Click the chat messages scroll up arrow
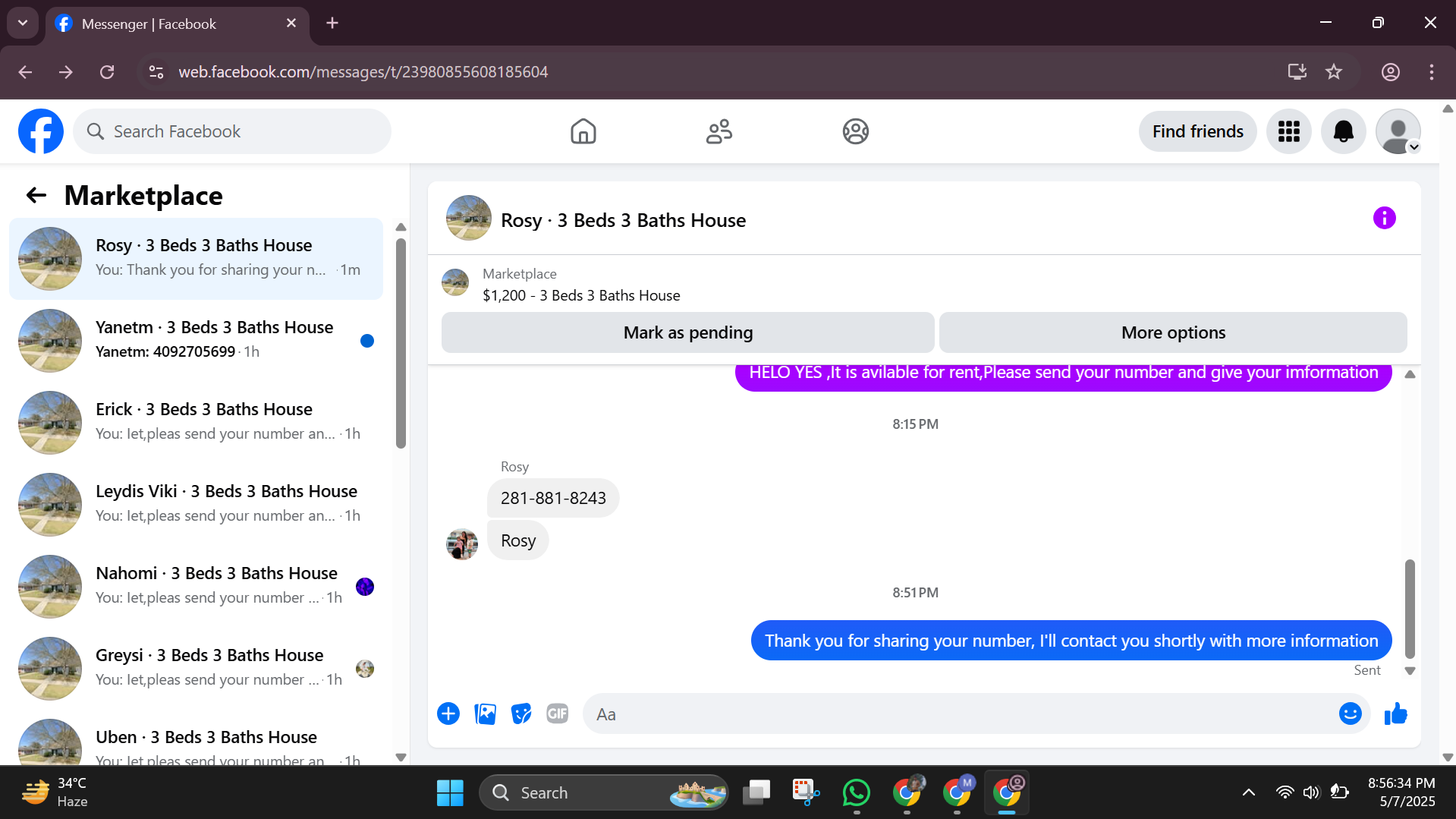This screenshot has width=1456, height=819. tap(1410, 374)
